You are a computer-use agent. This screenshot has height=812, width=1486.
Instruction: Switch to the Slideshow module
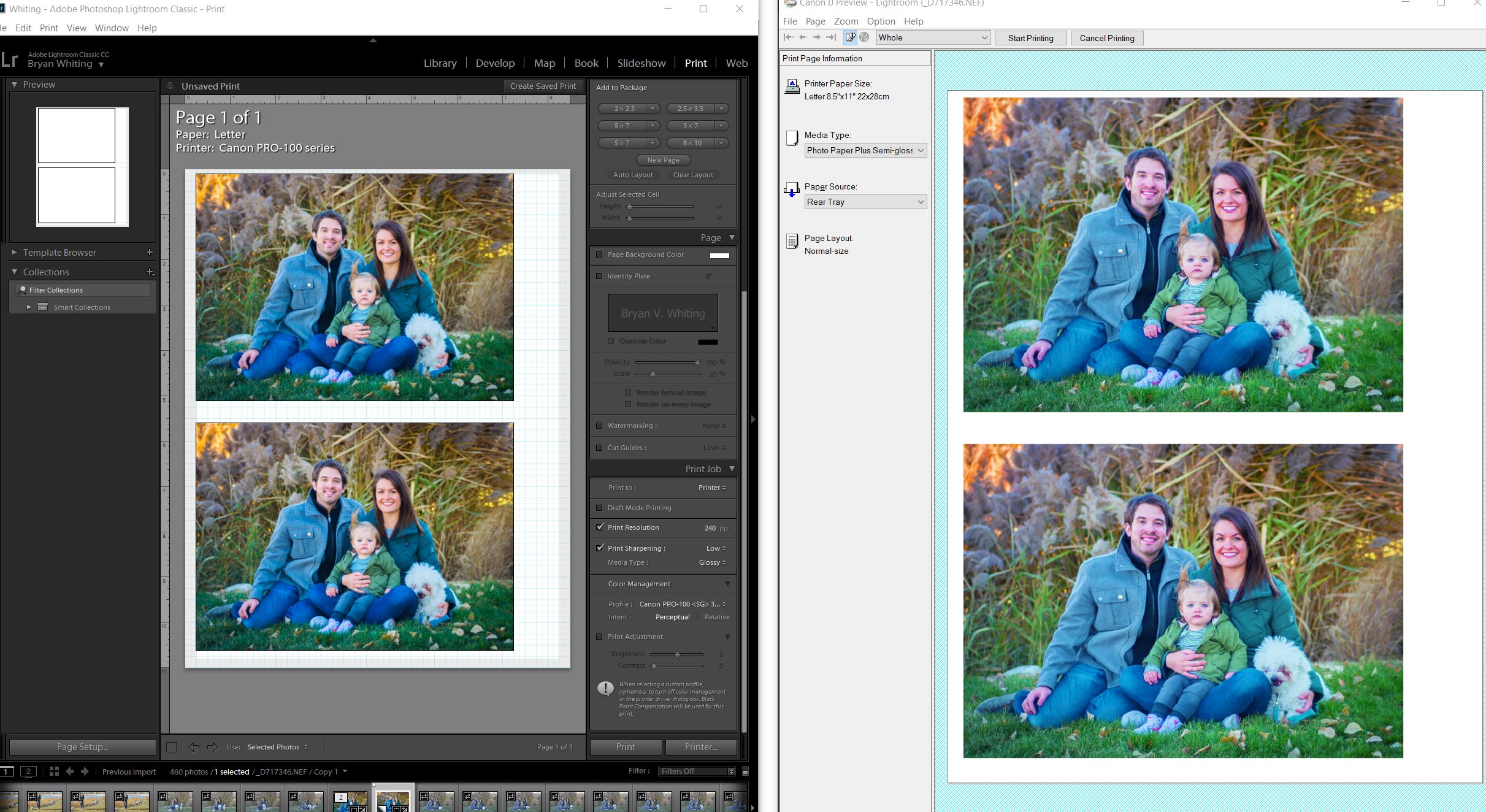[x=641, y=63]
